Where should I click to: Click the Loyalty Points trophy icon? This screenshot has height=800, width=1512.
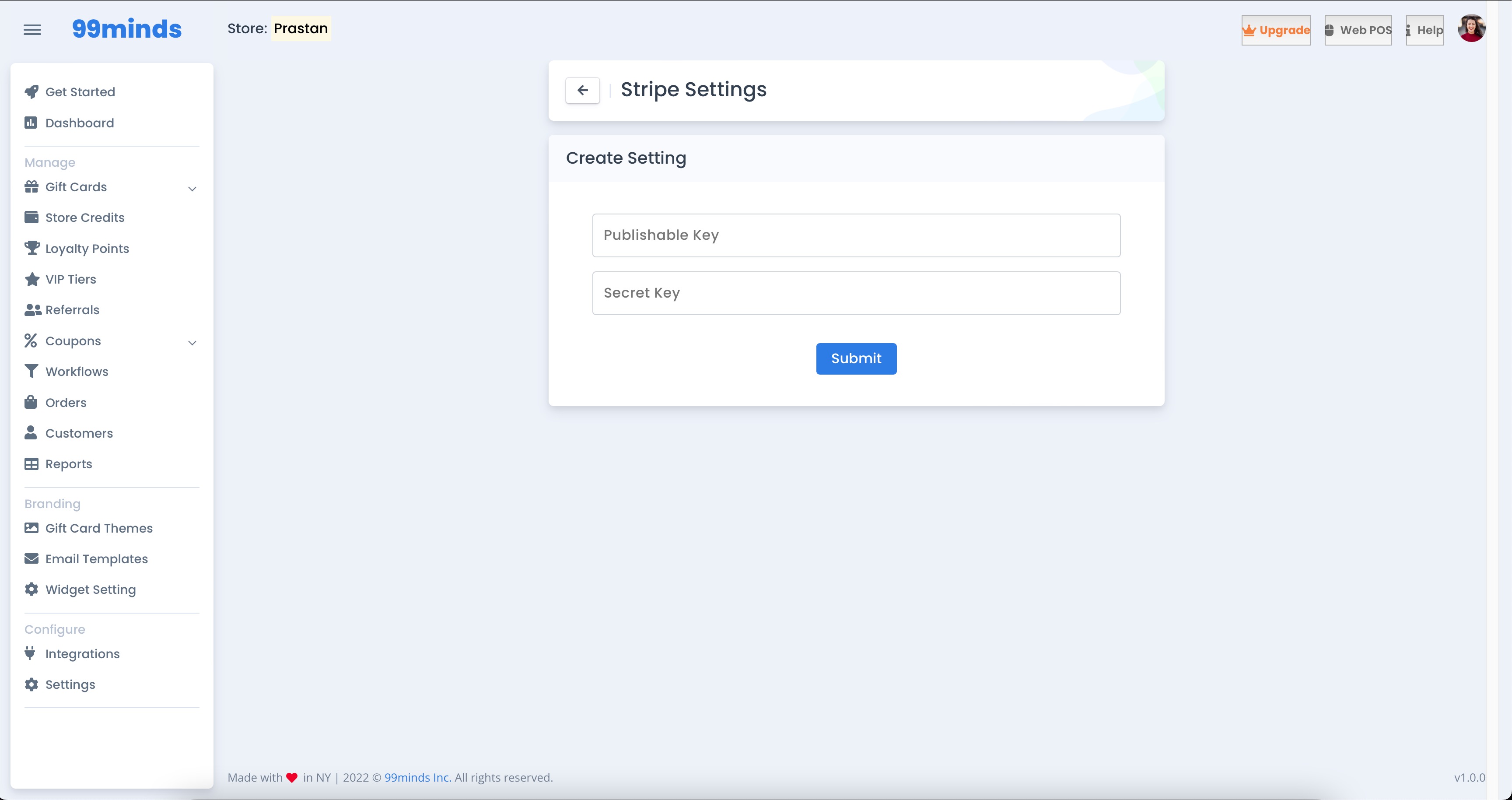[31, 248]
